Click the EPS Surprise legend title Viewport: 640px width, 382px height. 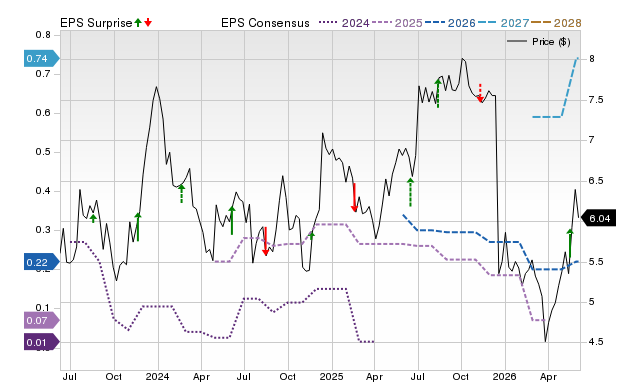[x=96, y=23]
